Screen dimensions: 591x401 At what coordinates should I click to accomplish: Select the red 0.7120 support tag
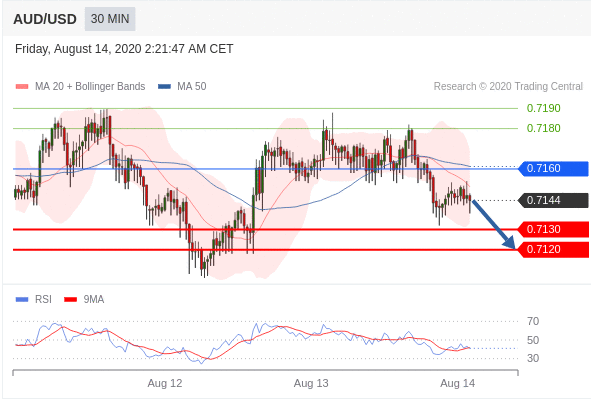pyautogui.click(x=553, y=249)
